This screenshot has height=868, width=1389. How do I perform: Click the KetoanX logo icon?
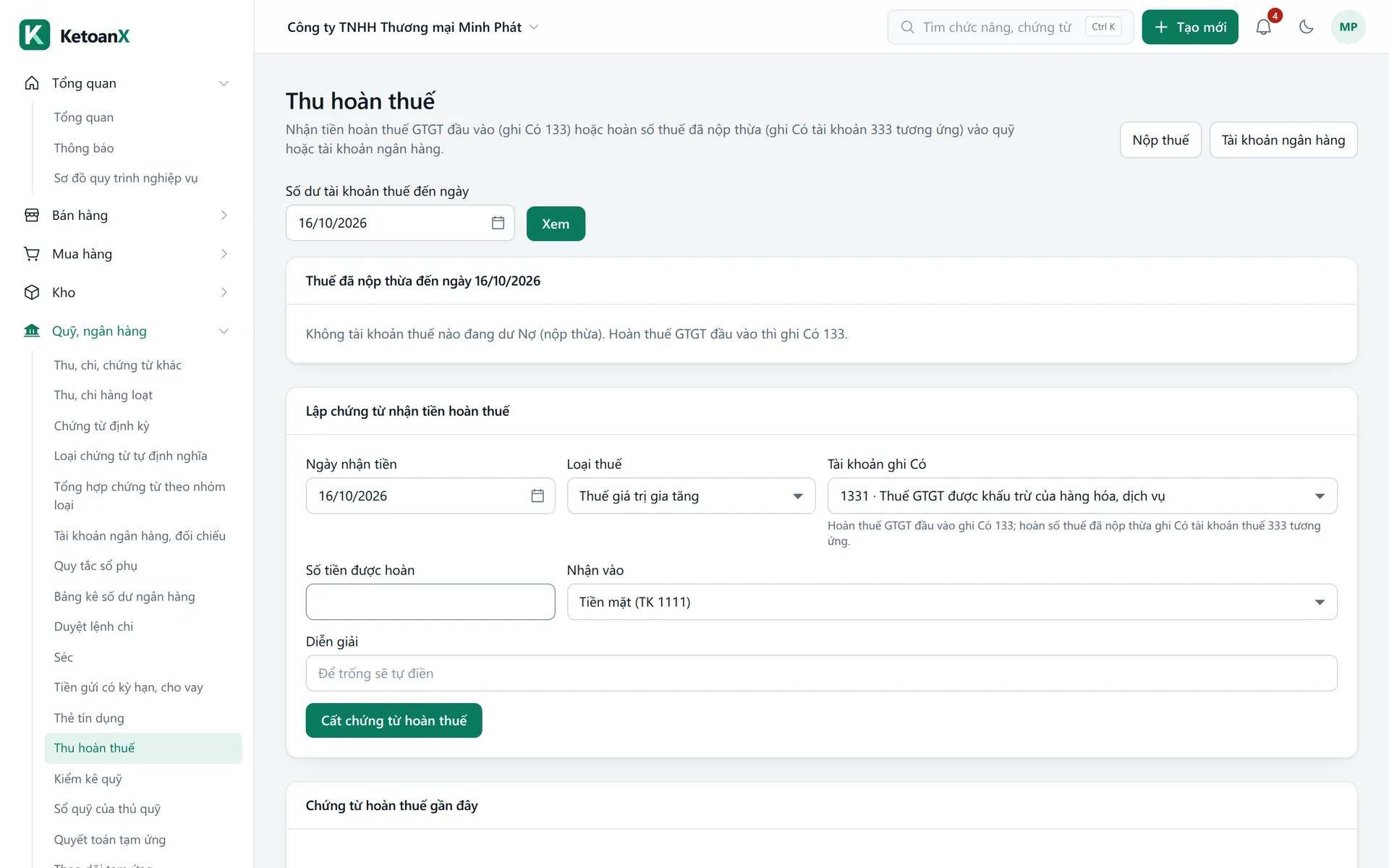click(x=35, y=35)
